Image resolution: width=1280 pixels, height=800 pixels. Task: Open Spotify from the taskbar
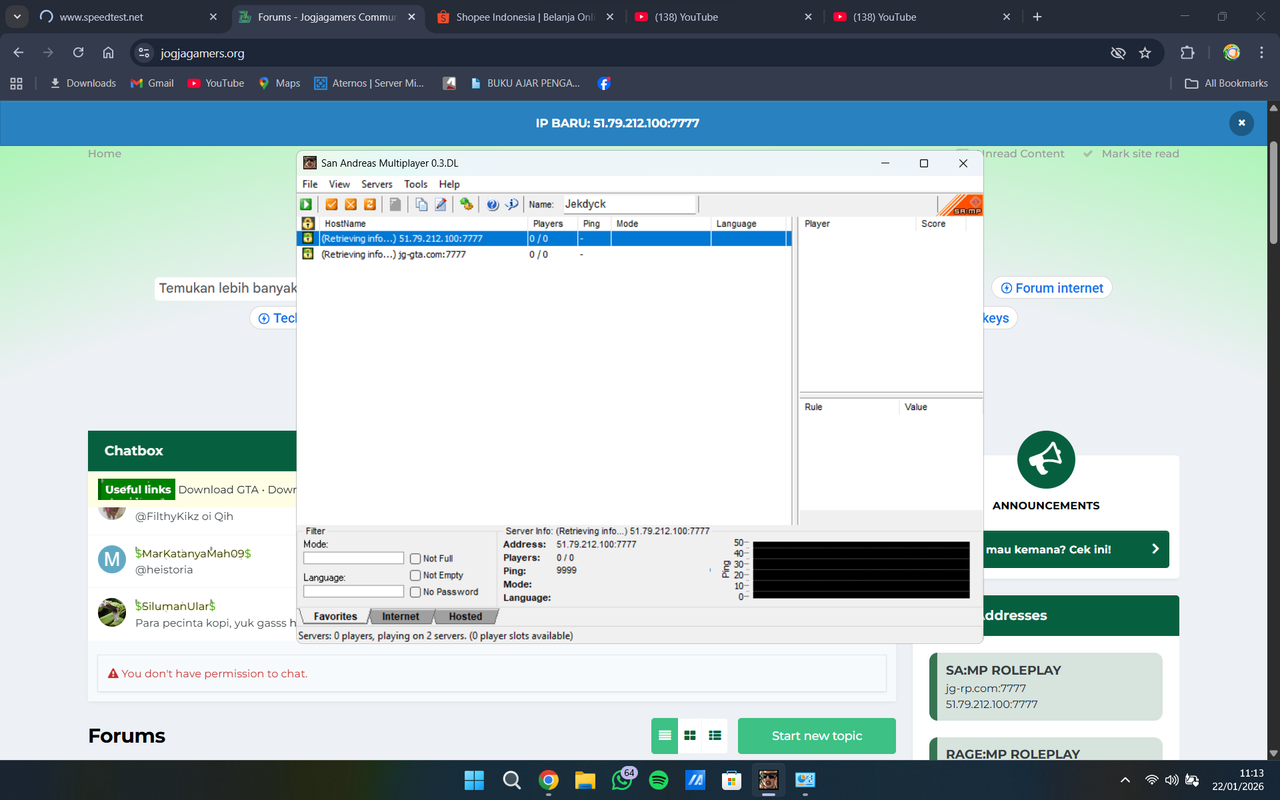click(x=658, y=780)
